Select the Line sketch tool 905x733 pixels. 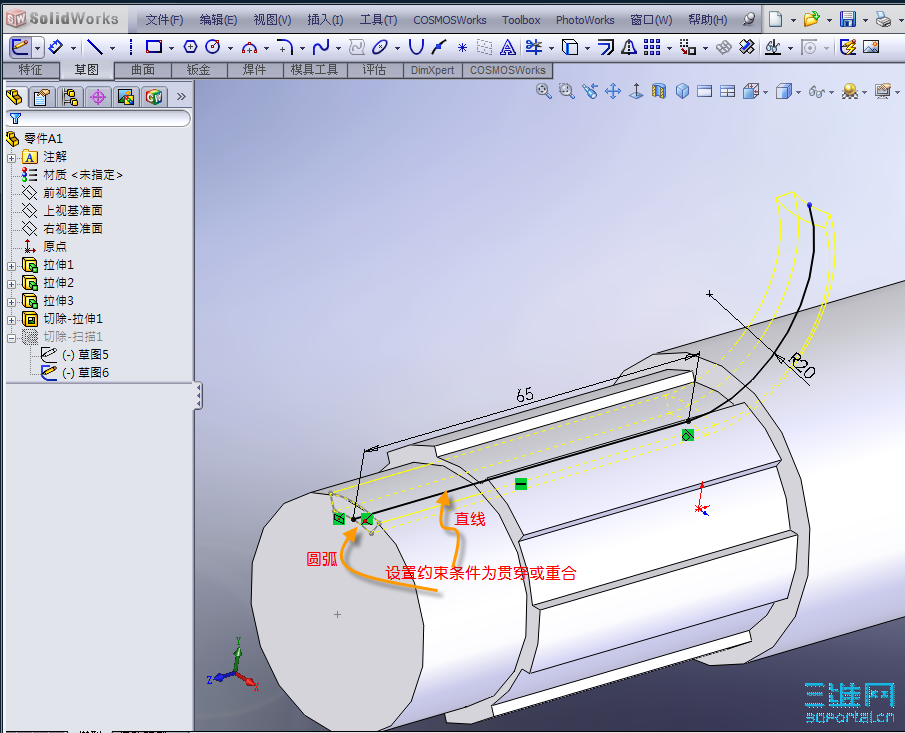(x=95, y=47)
